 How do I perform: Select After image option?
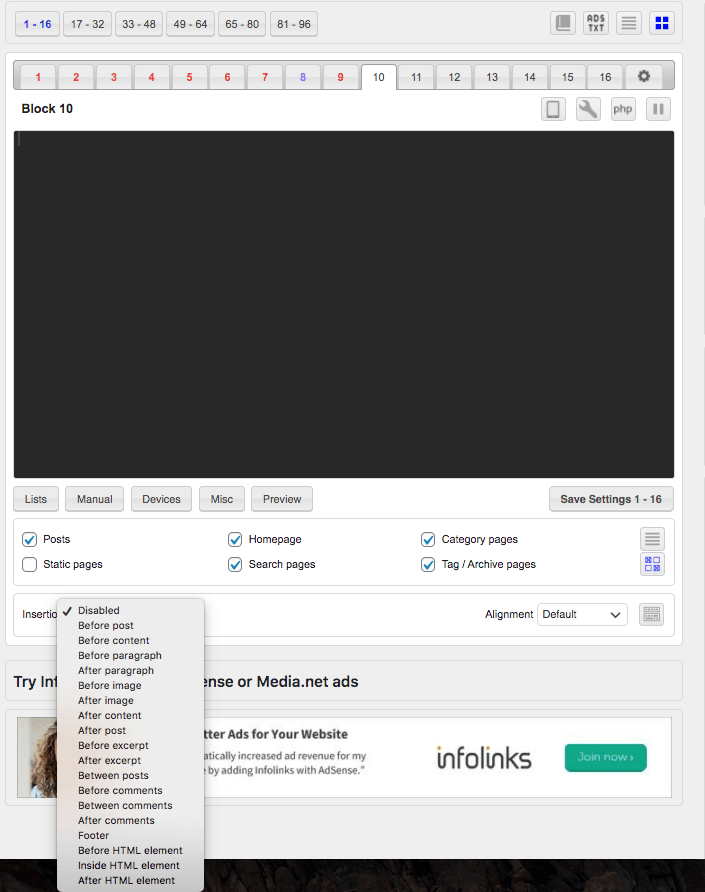click(130, 700)
